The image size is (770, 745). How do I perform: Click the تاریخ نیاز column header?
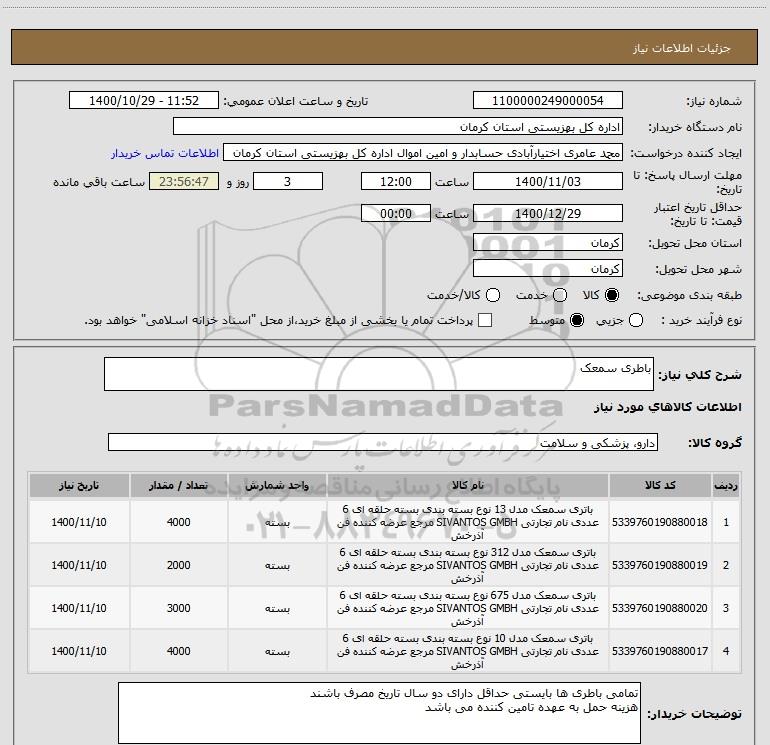point(79,486)
